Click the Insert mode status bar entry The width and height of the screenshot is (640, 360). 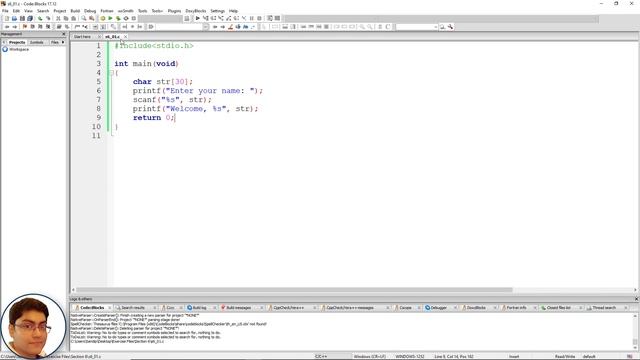514,357
